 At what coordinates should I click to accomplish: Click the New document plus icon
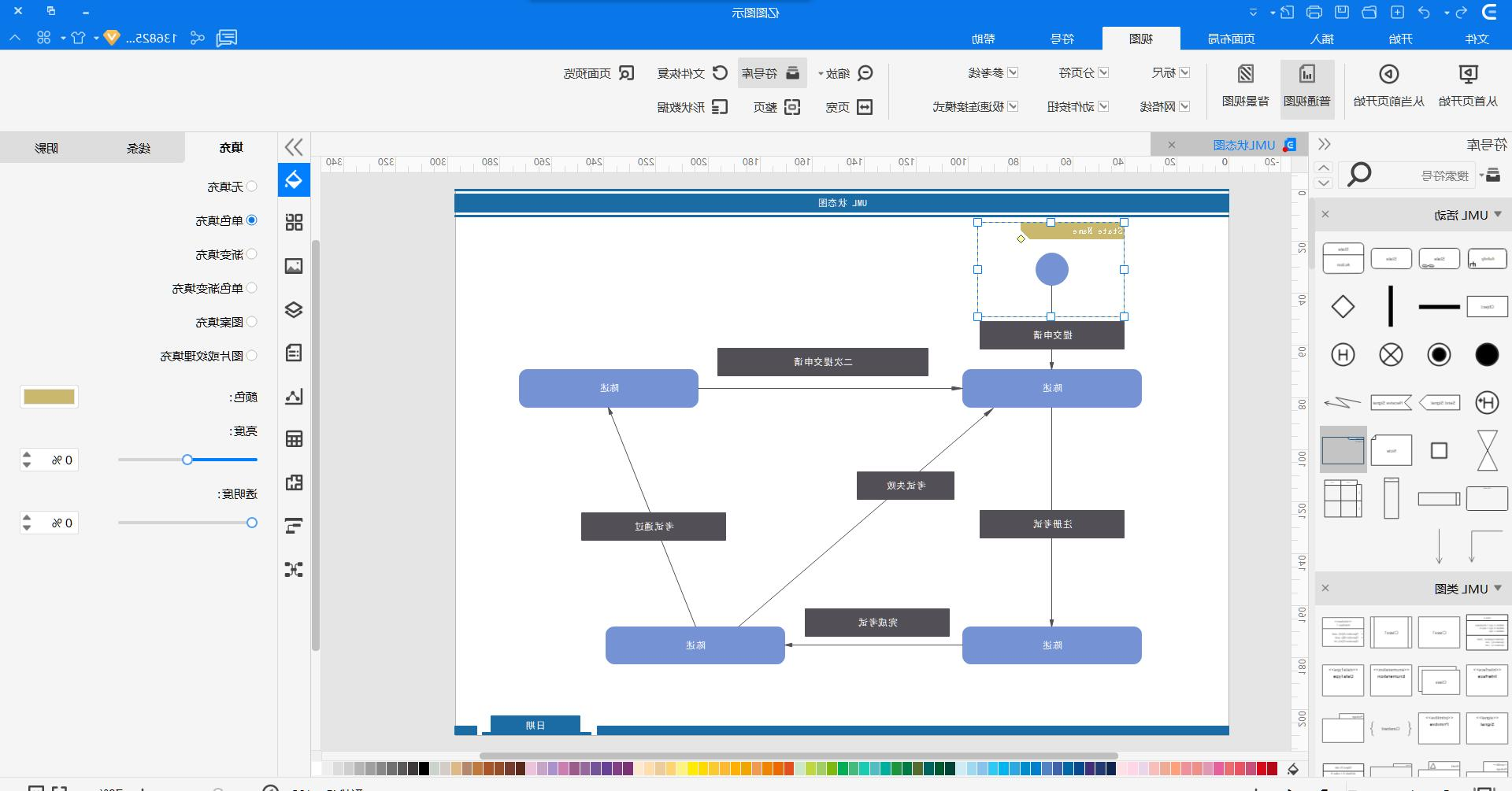click(x=1397, y=12)
